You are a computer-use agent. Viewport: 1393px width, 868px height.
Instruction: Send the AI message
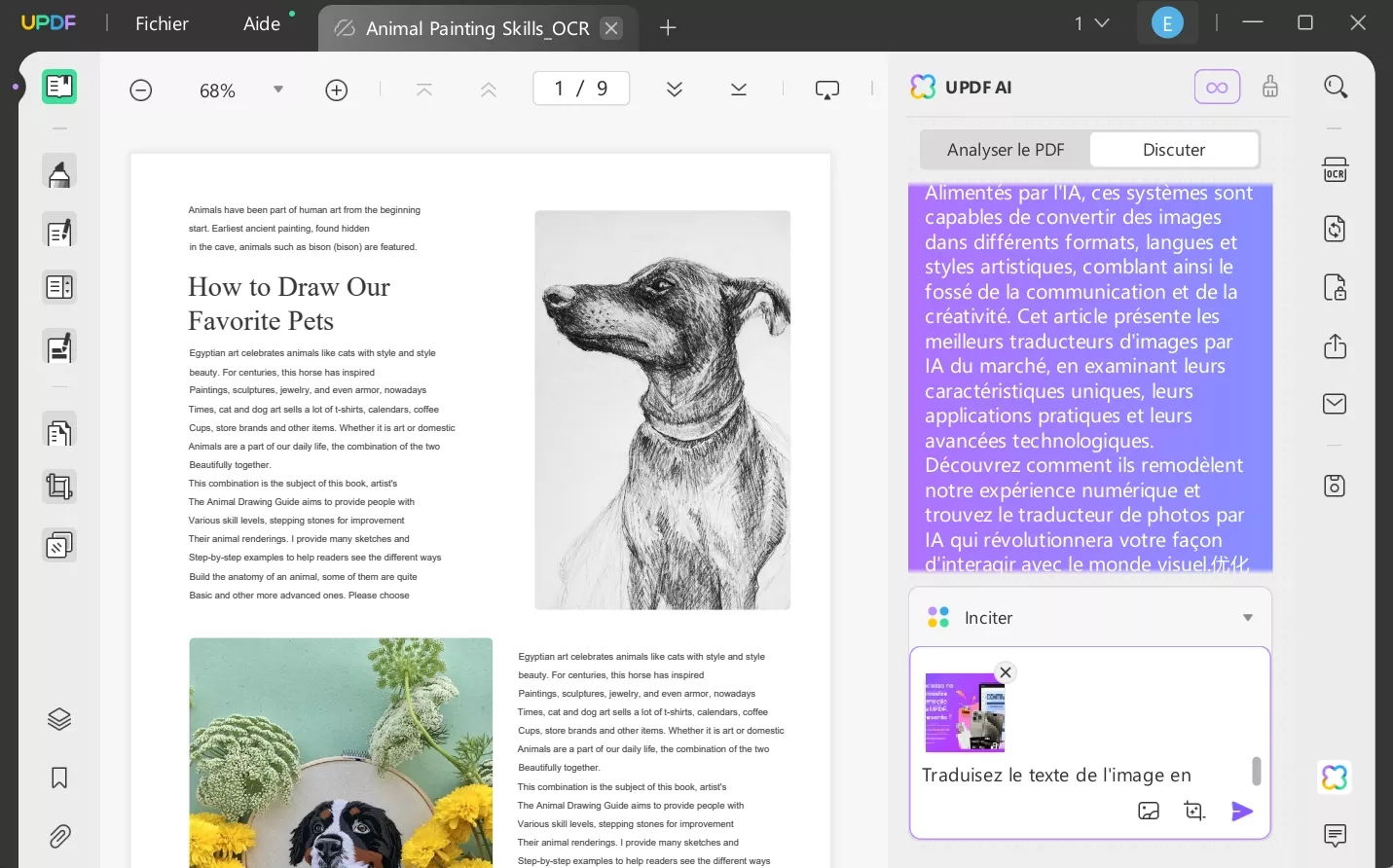pos(1242,811)
